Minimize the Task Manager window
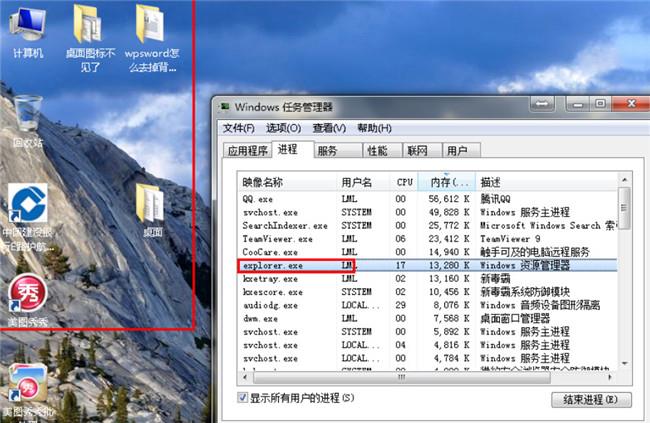The height and width of the screenshot is (423, 650). pyautogui.click(x=577, y=103)
